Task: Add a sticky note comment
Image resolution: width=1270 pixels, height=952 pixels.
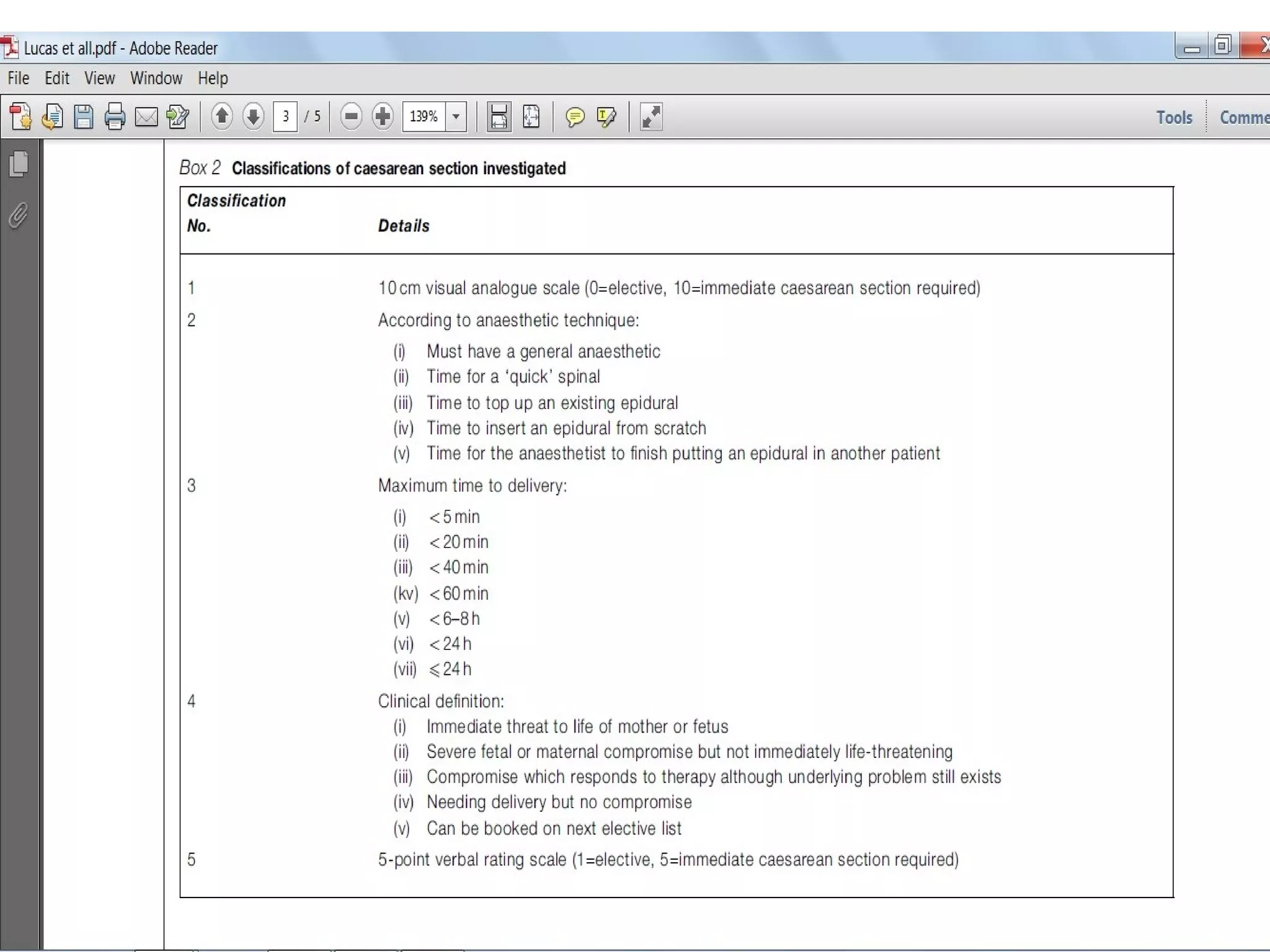Action: pos(575,117)
